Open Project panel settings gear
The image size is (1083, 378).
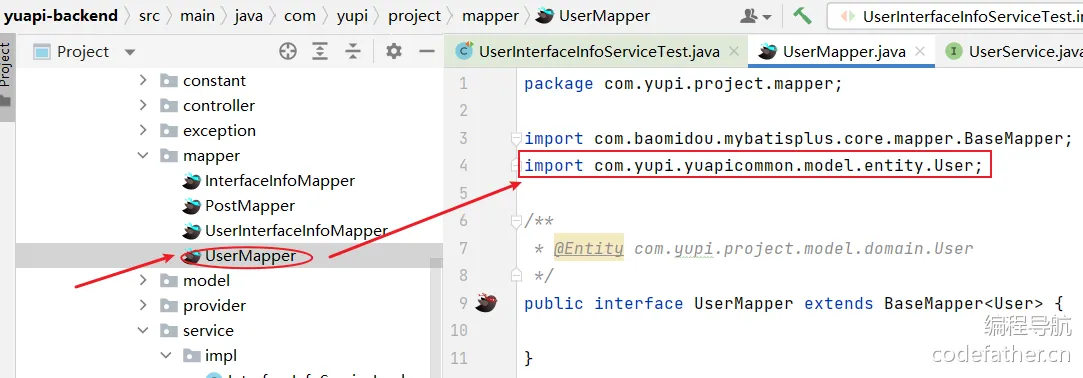(x=394, y=51)
